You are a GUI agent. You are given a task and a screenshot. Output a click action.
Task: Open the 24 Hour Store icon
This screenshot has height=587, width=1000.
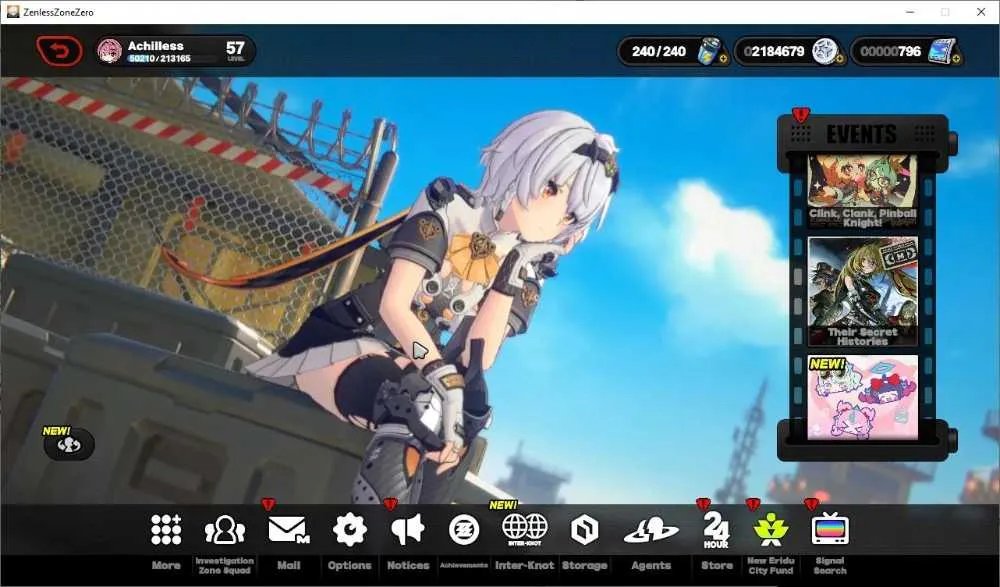pos(716,531)
